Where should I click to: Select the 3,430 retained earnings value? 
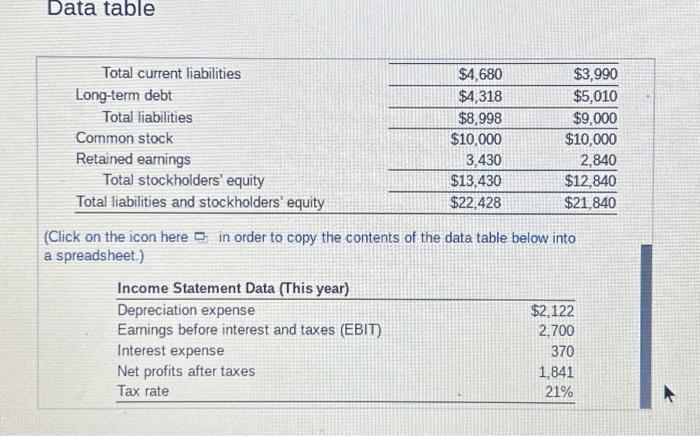coord(483,160)
